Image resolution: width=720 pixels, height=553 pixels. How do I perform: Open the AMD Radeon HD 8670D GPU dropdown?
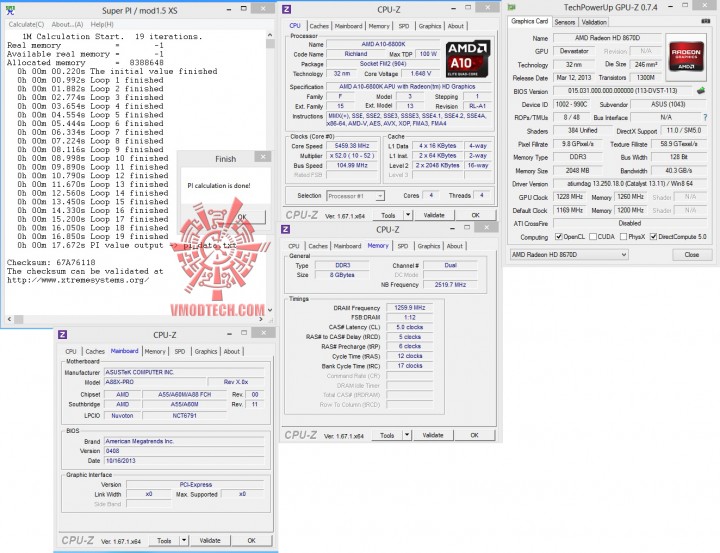(569, 254)
